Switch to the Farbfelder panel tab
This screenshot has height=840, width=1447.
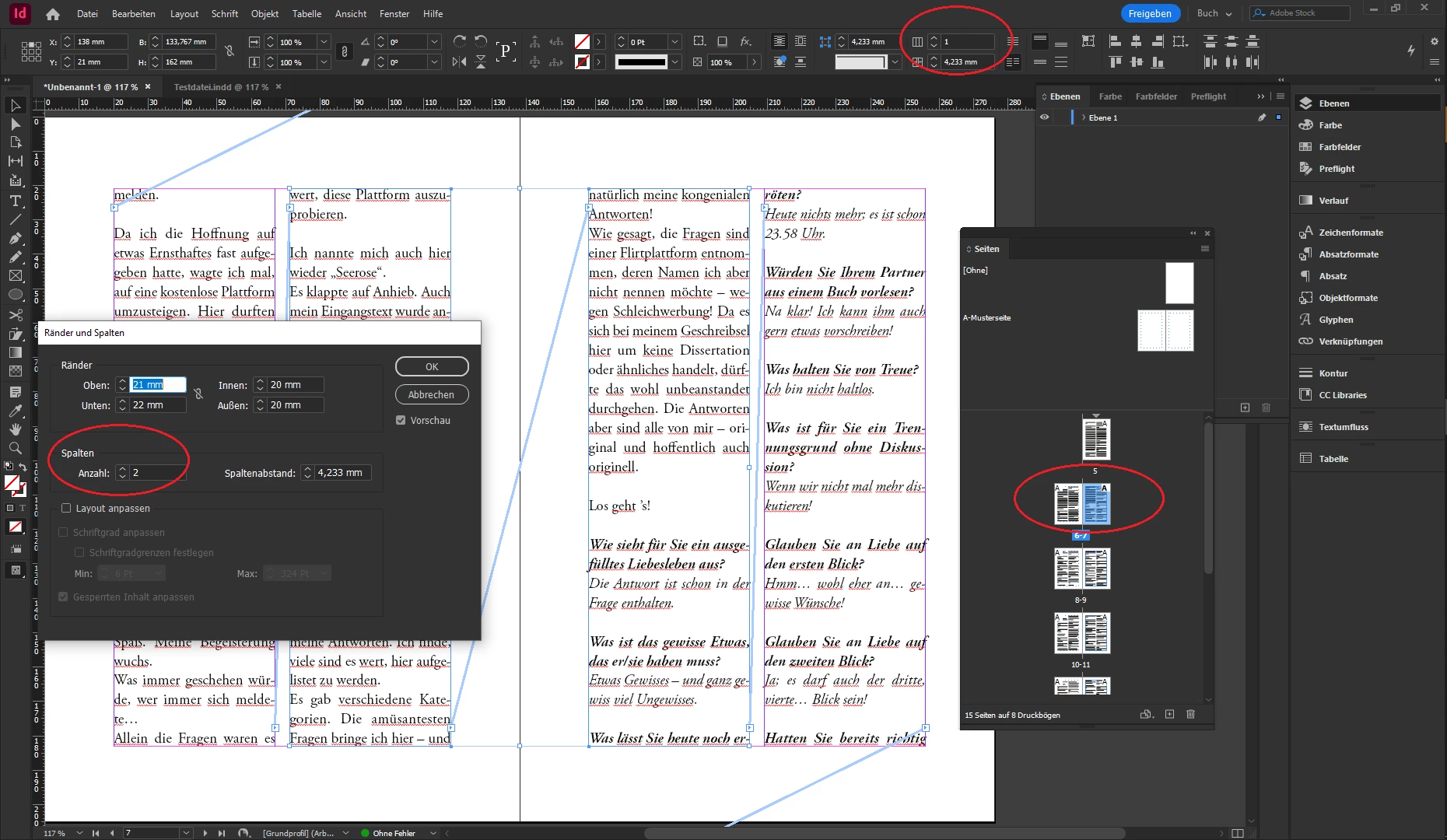coord(1156,96)
